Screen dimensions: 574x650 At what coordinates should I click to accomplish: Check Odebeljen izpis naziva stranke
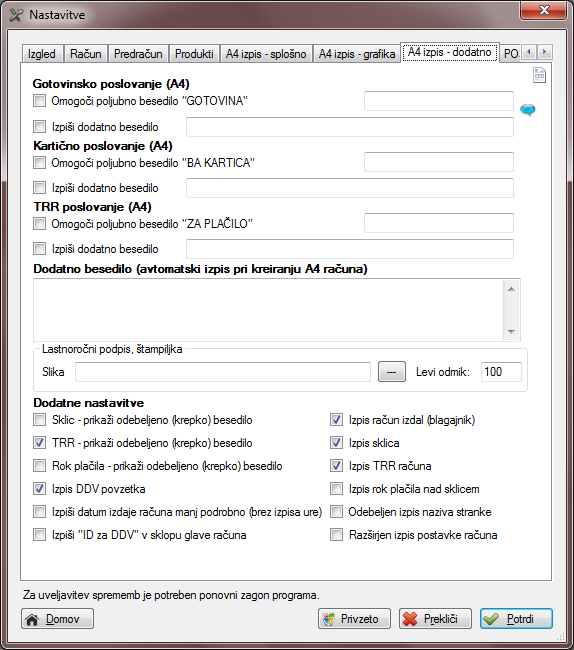point(336,512)
